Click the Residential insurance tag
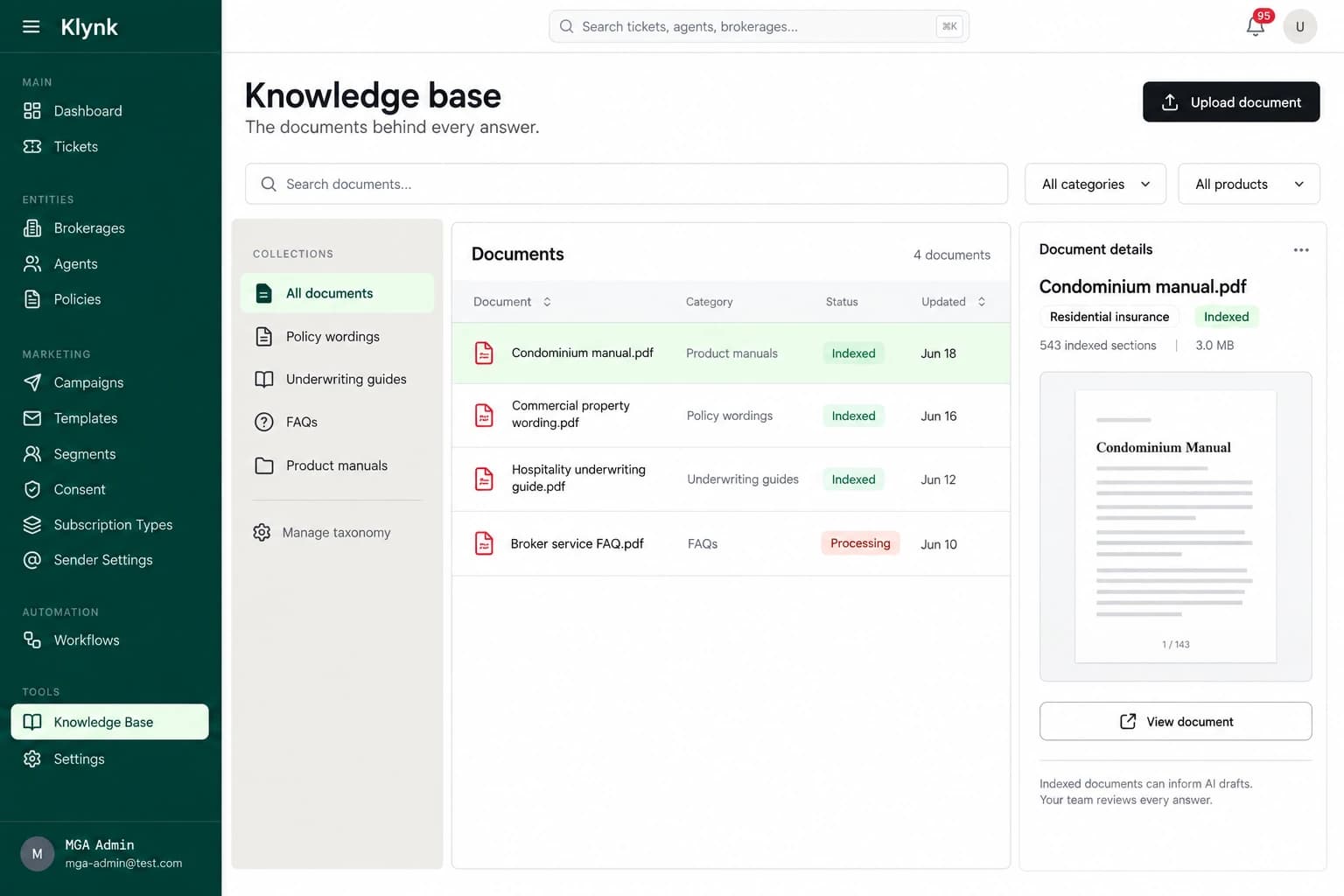This screenshot has width=1344, height=896. [1109, 317]
